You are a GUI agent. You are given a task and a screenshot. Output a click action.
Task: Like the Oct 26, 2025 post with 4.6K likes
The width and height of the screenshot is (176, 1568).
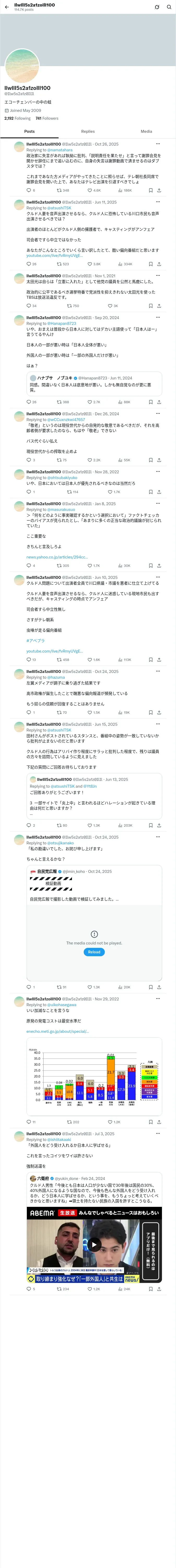tap(94, 191)
